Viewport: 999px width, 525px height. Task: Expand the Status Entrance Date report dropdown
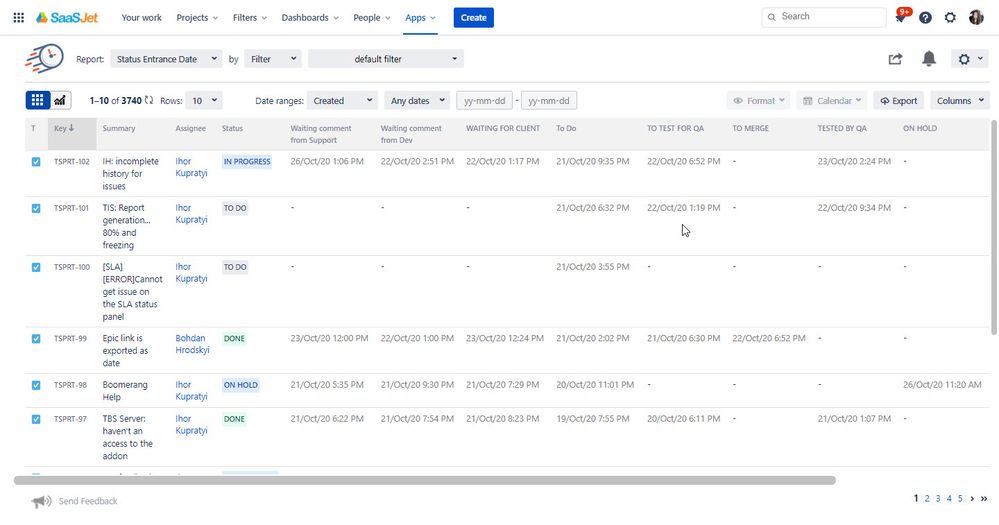click(166, 59)
